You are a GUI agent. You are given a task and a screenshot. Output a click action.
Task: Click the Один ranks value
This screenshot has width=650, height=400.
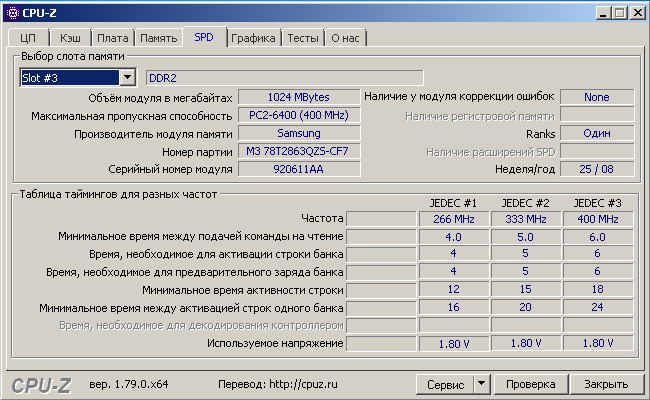(597, 133)
